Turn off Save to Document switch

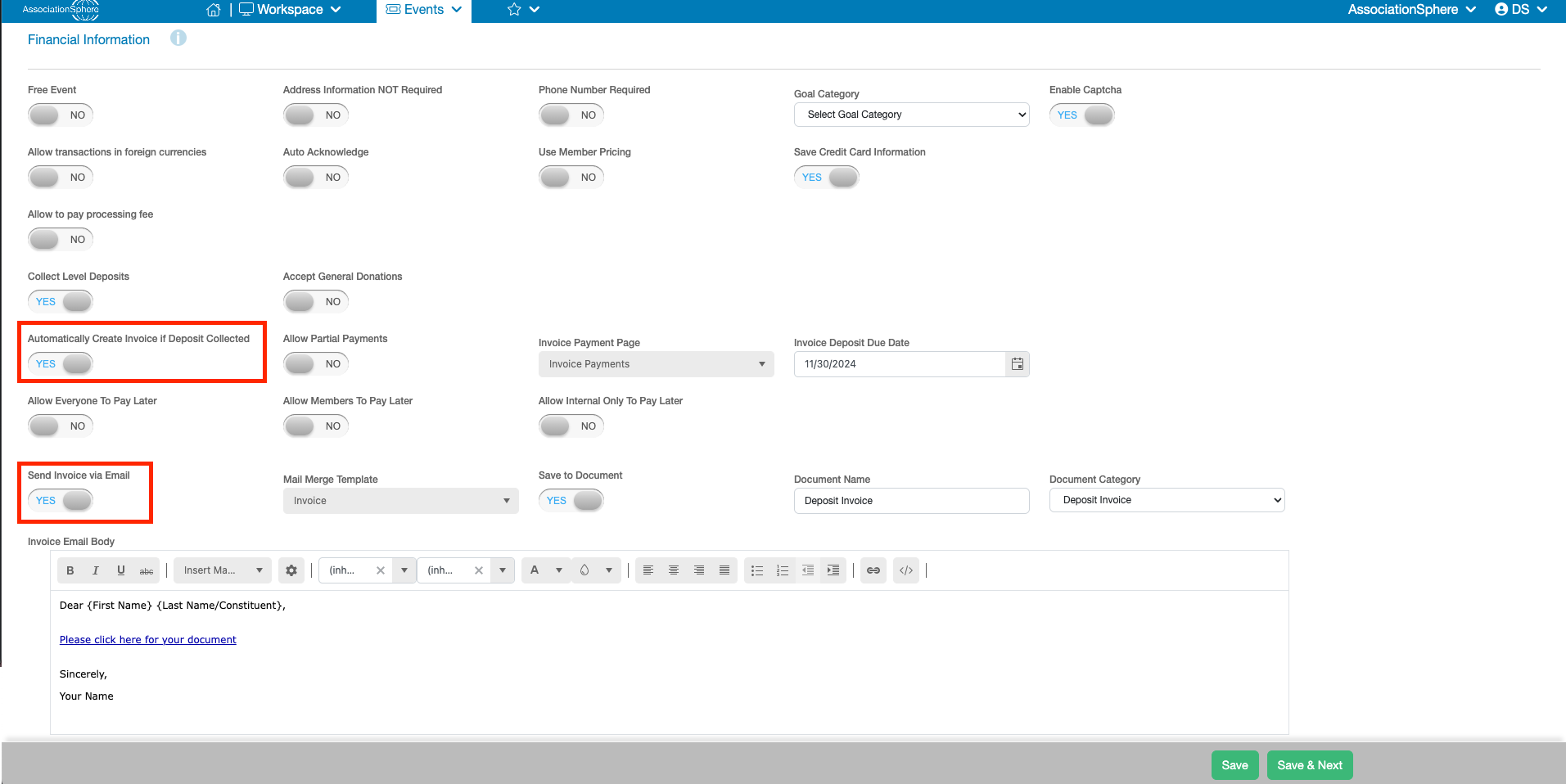[571, 501]
